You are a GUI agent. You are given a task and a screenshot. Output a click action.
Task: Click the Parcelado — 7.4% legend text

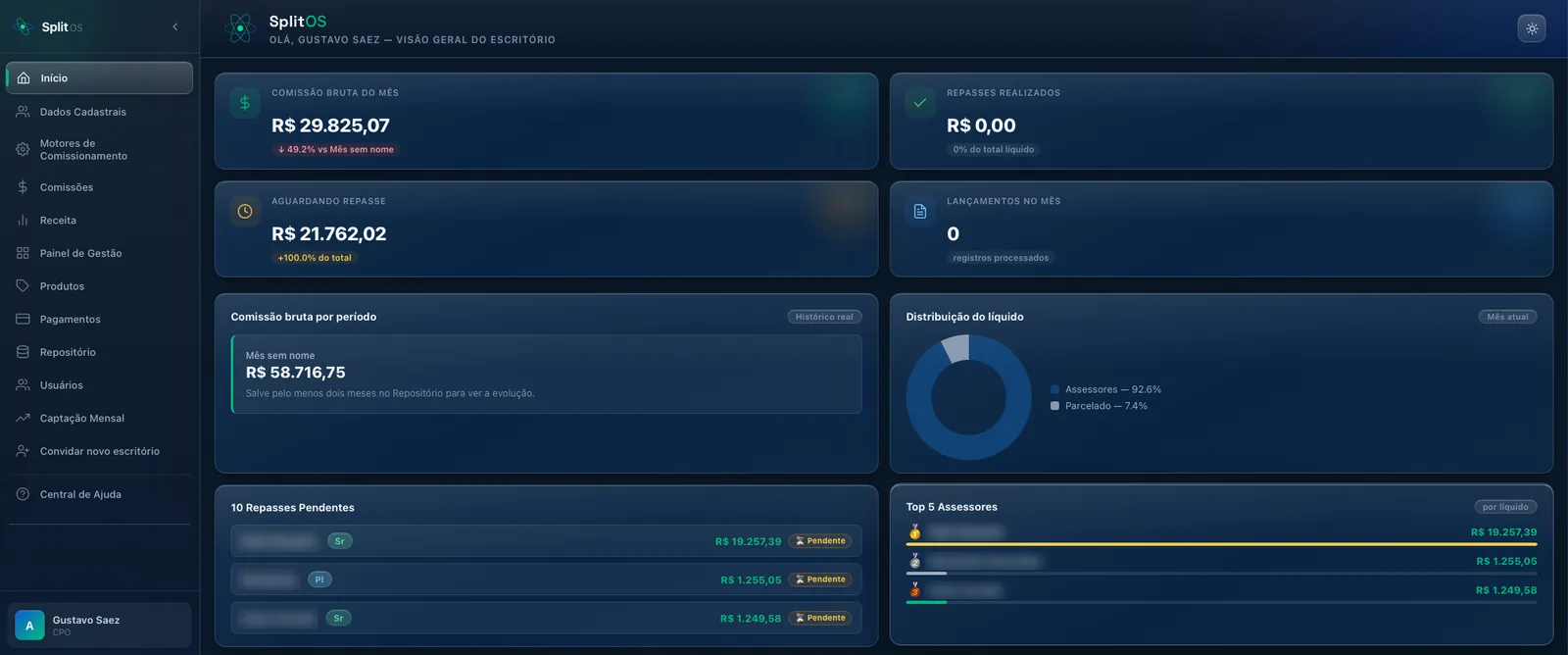(x=1106, y=406)
